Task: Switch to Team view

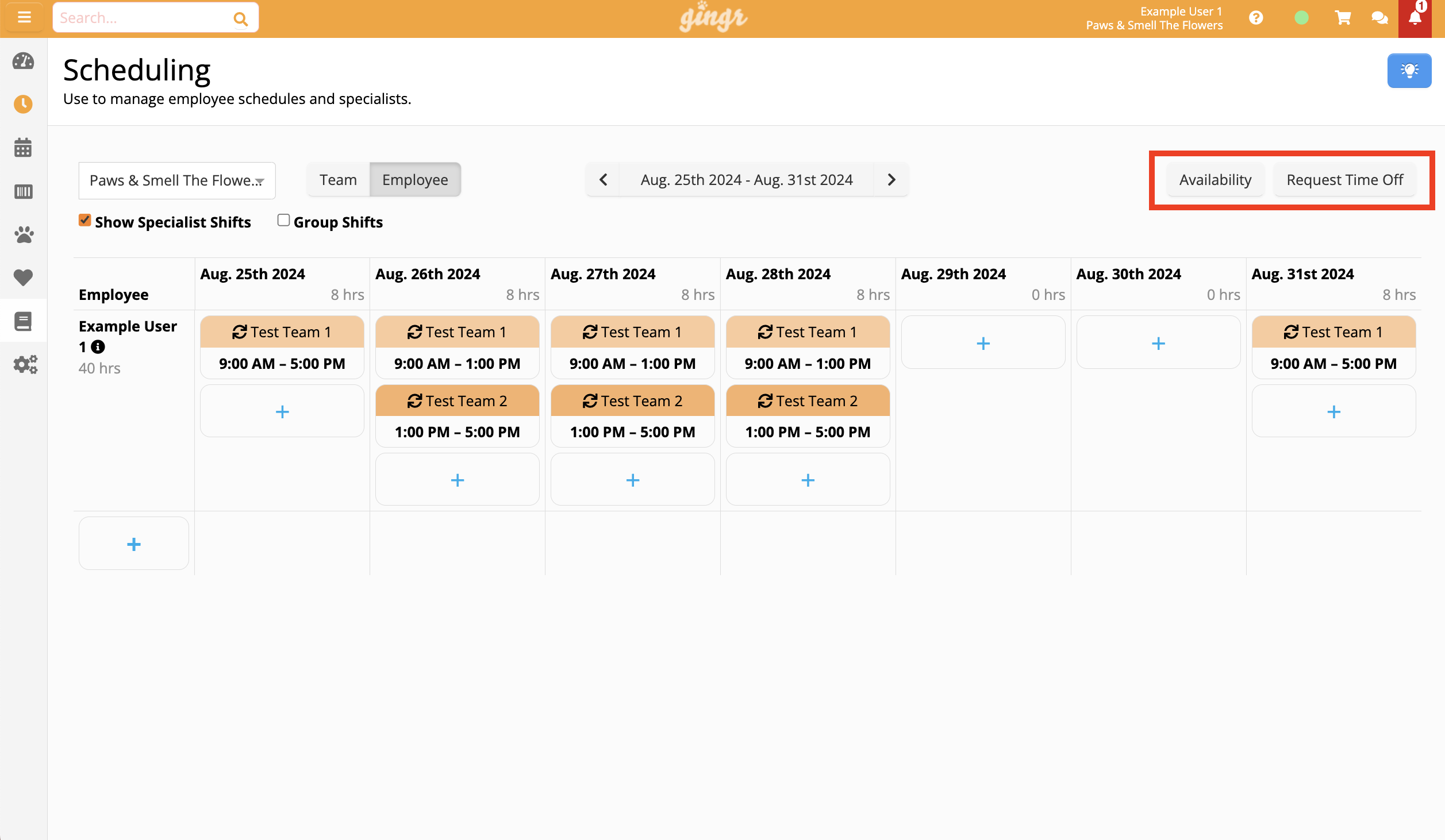Action: [338, 180]
